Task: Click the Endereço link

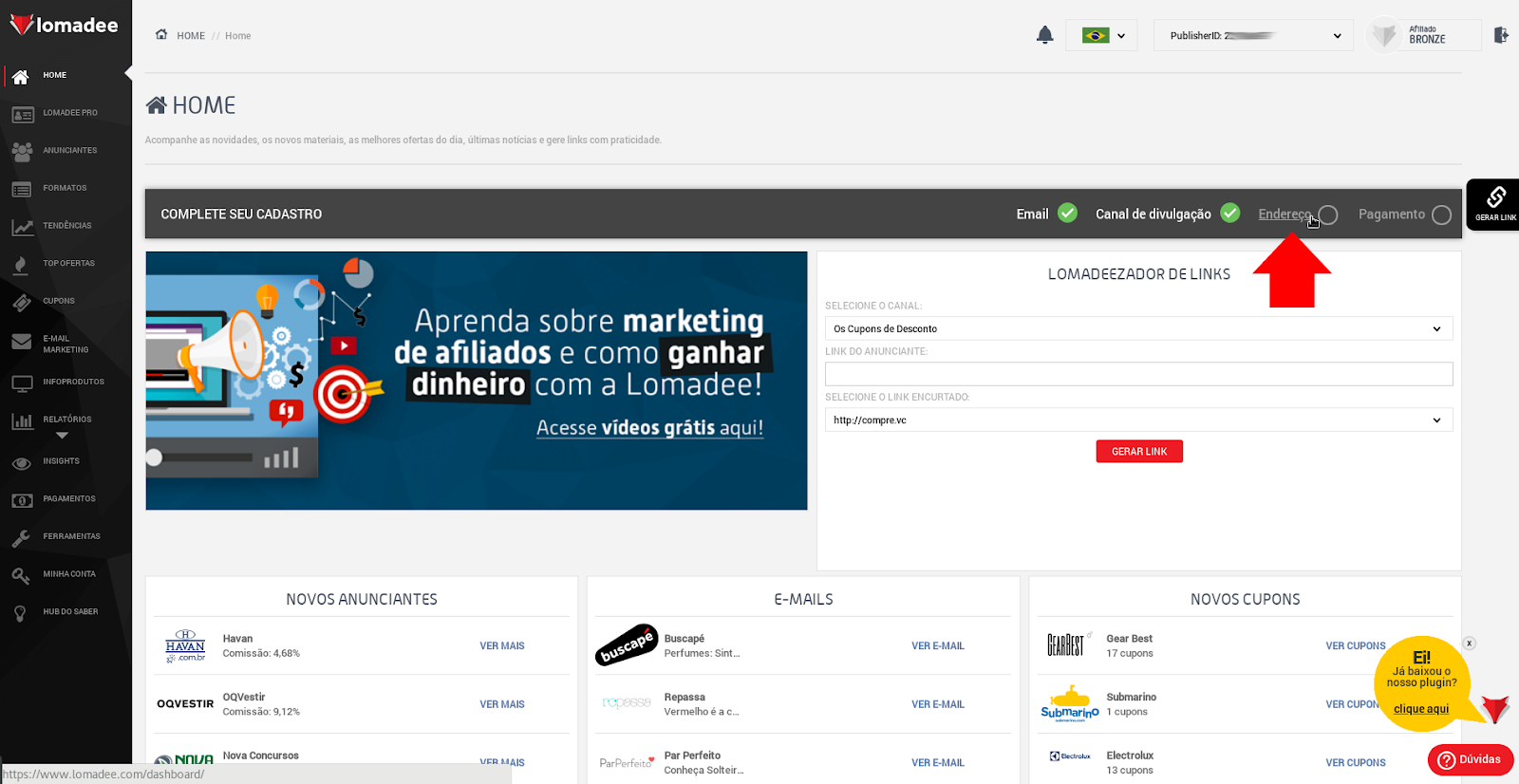Action: click(1285, 215)
